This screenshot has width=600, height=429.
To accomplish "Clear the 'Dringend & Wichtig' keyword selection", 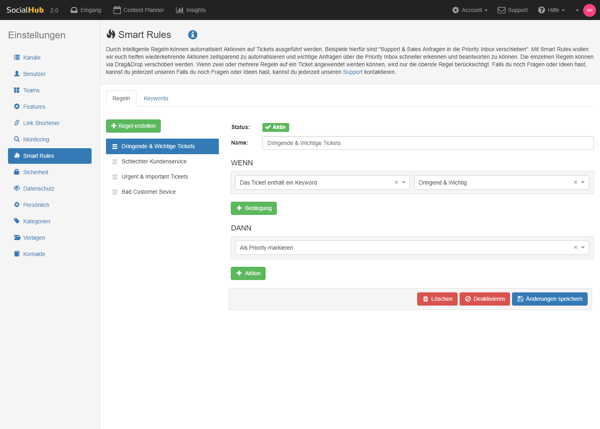I will click(575, 183).
